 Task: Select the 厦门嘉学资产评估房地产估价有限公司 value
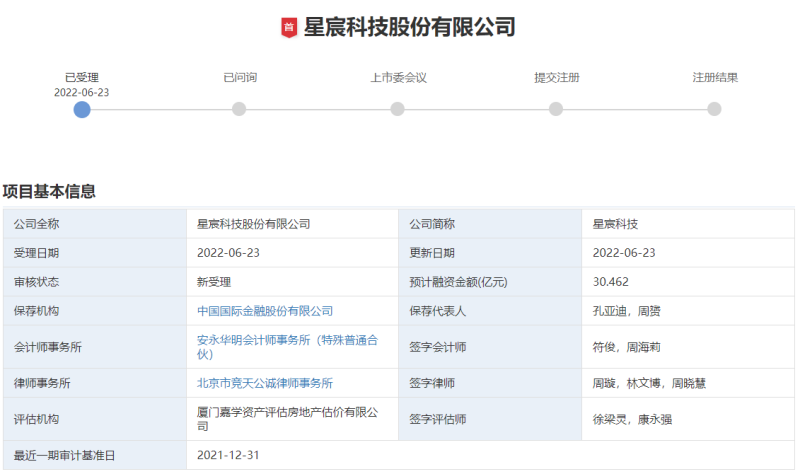[287, 419]
